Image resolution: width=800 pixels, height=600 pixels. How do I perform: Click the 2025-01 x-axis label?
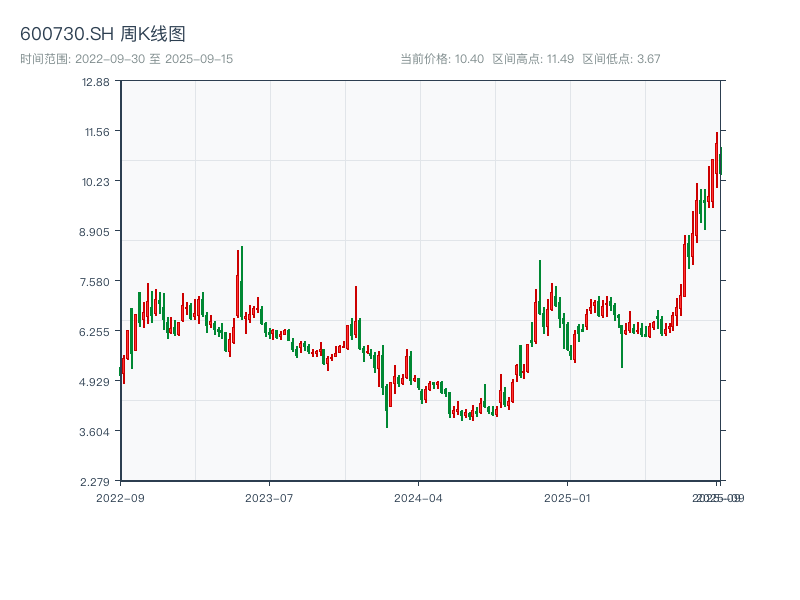point(567,498)
